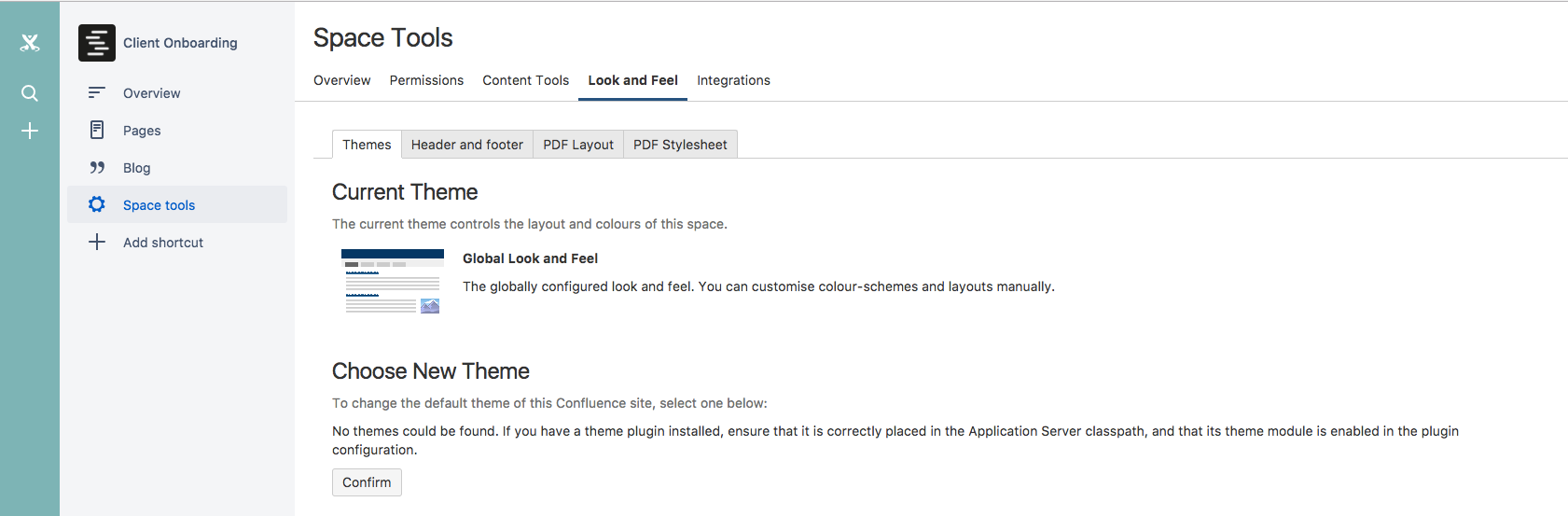Click the Confluence logo icon
1568x516 pixels.
click(x=30, y=42)
